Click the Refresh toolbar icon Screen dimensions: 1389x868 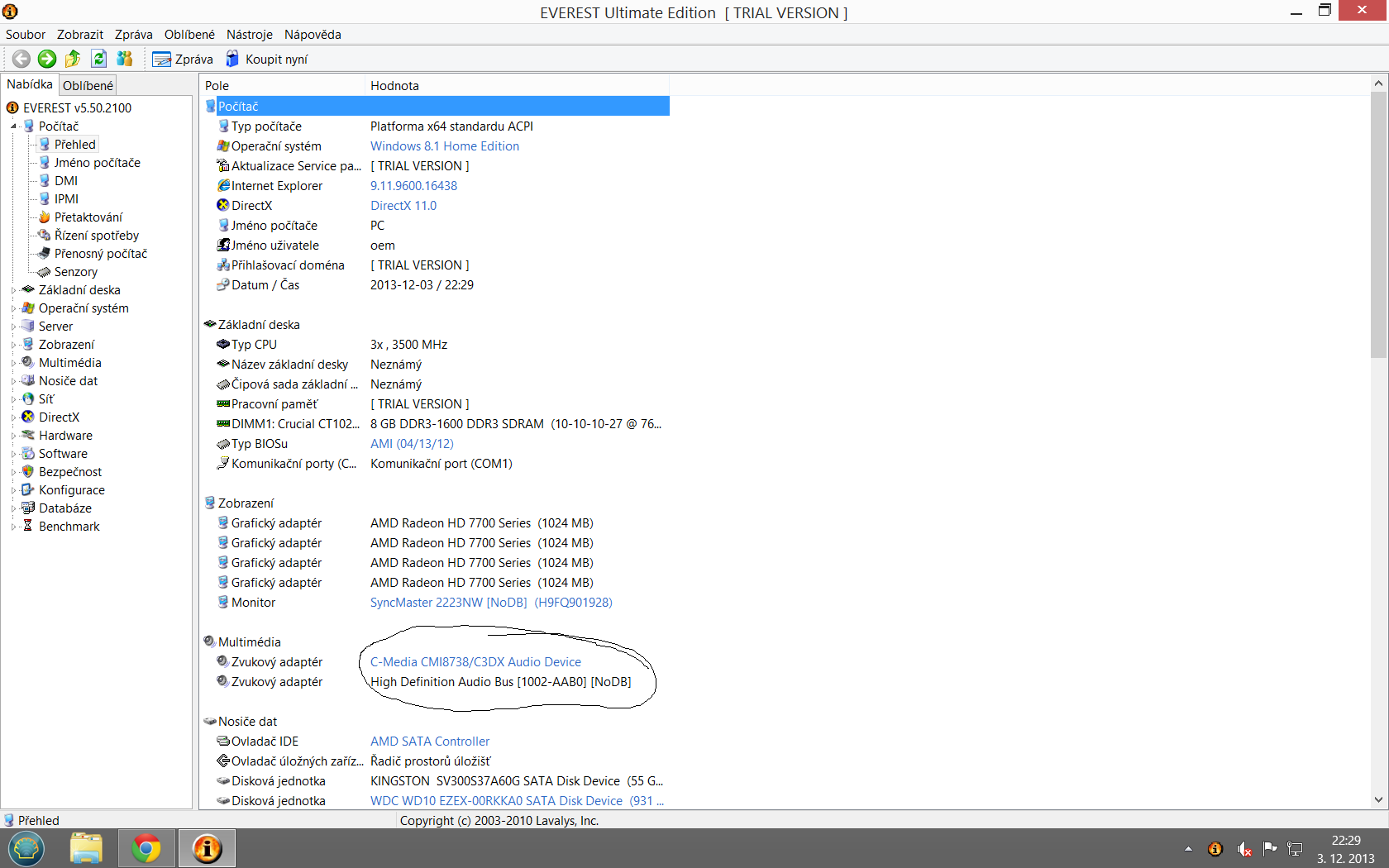point(99,59)
